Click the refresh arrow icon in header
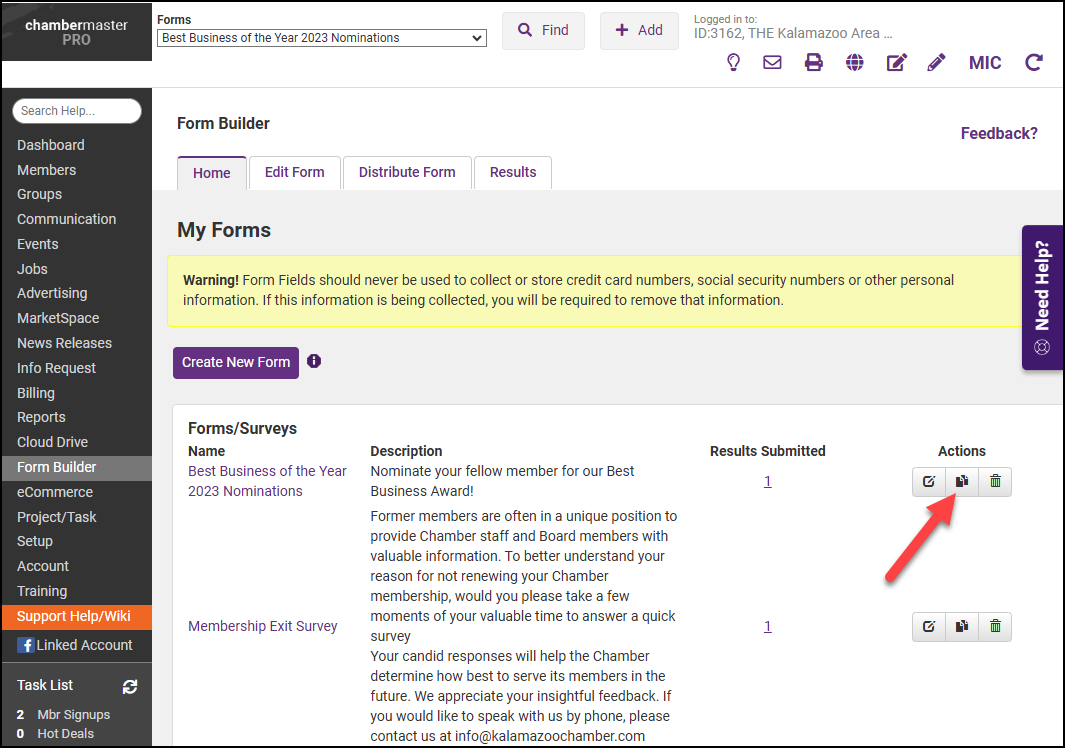 (x=1034, y=63)
